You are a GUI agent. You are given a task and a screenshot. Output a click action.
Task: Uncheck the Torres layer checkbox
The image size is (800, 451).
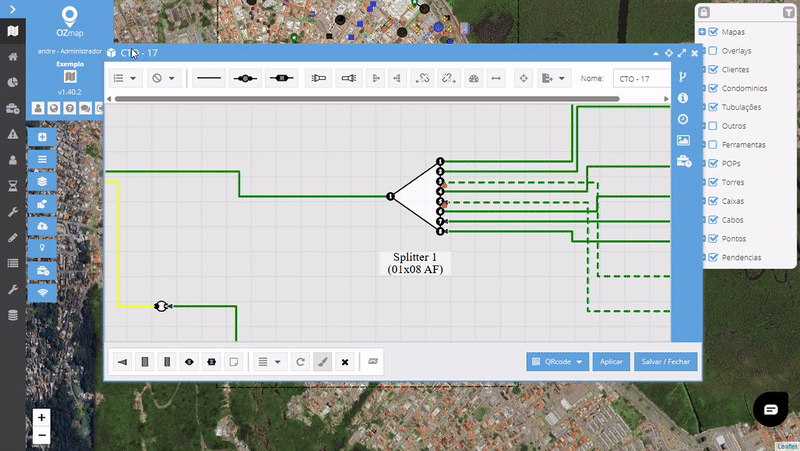713,182
